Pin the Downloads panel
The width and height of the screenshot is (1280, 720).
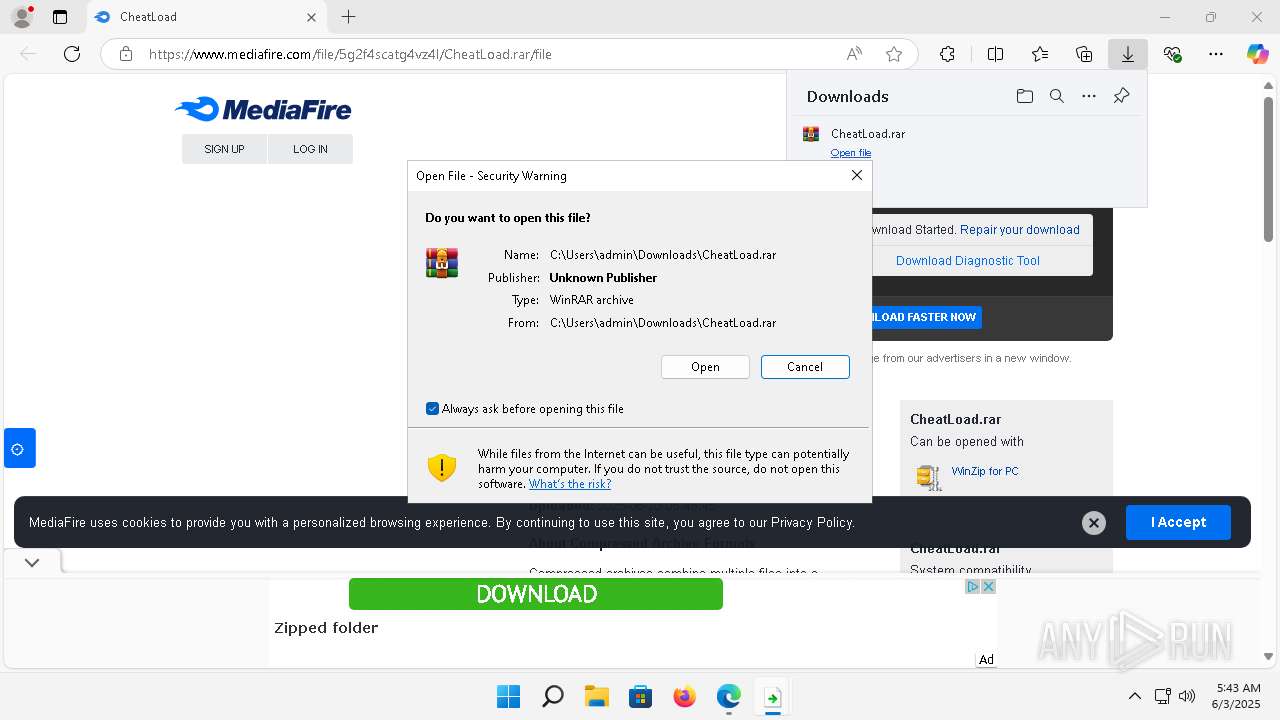click(x=1121, y=96)
